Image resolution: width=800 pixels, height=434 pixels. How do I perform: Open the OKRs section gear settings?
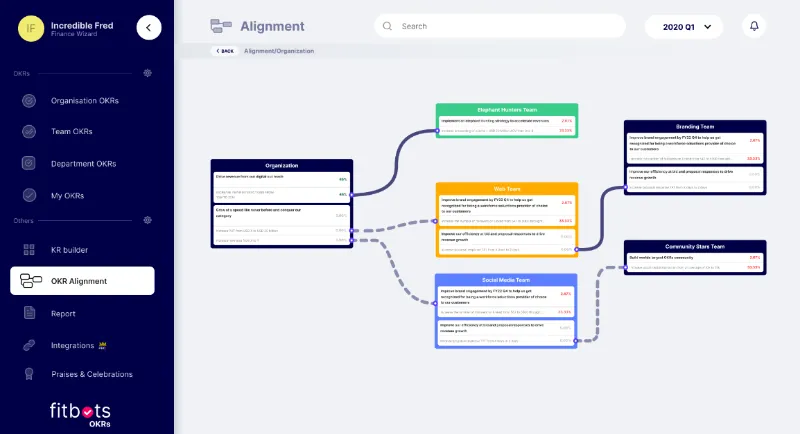147,73
